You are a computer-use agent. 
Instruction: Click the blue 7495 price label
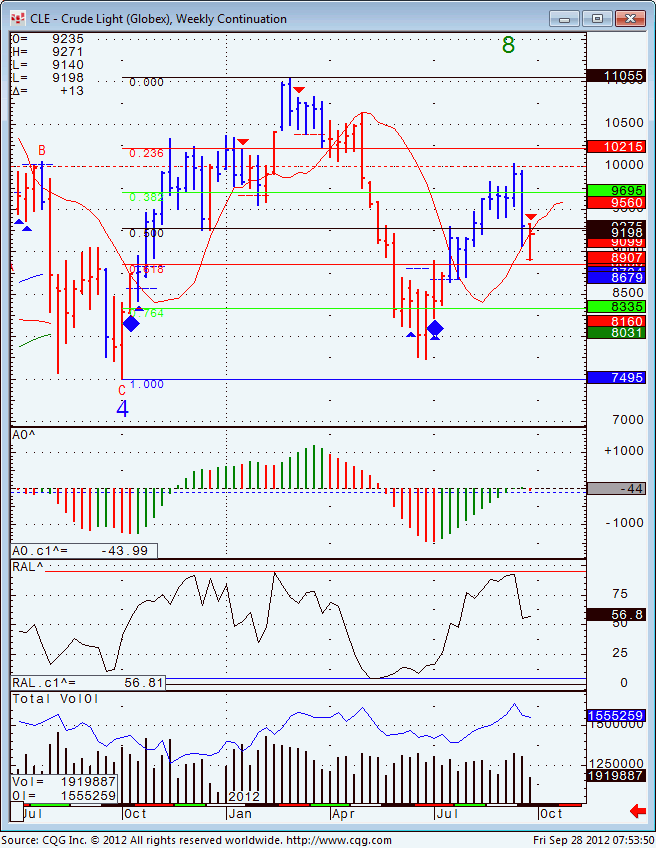[615, 378]
